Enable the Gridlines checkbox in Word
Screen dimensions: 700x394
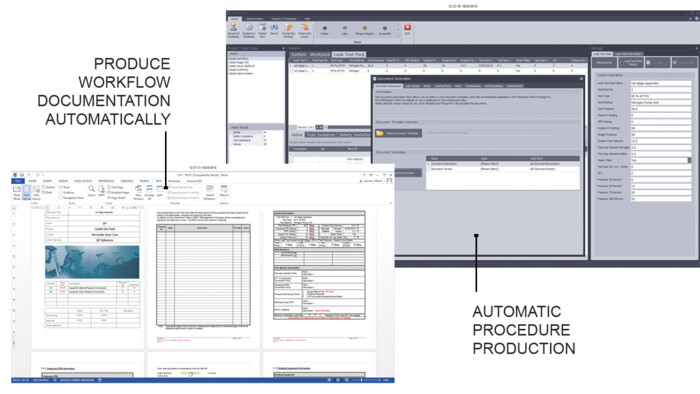click(x=61, y=192)
